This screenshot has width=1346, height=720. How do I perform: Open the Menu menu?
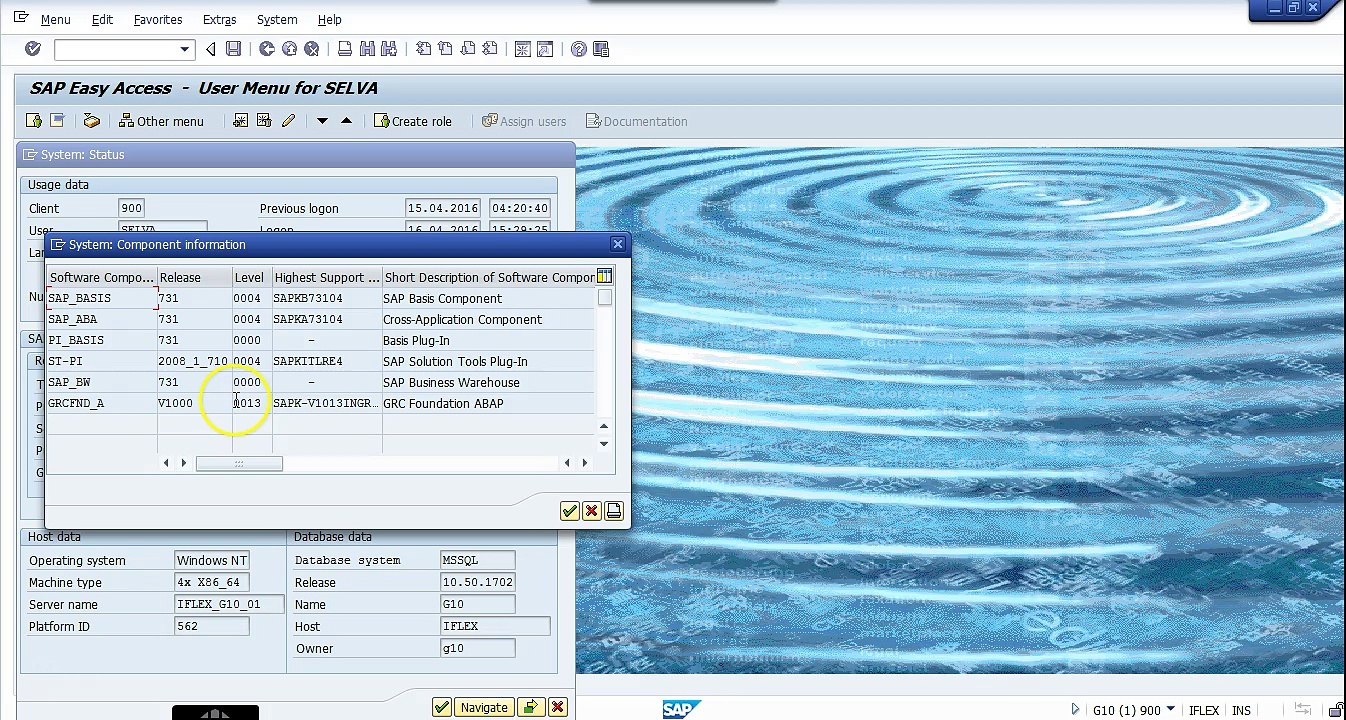[56, 19]
